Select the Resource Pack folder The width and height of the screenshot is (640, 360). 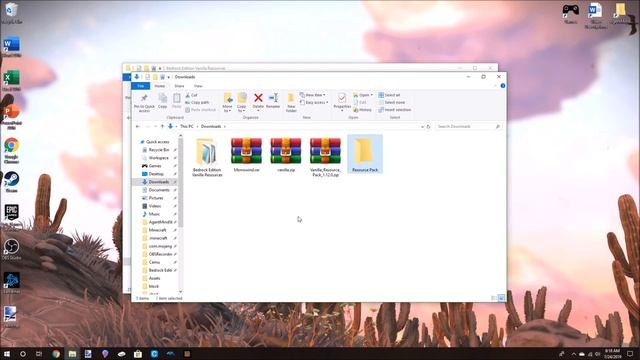pyautogui.click(x=365, y=154)
